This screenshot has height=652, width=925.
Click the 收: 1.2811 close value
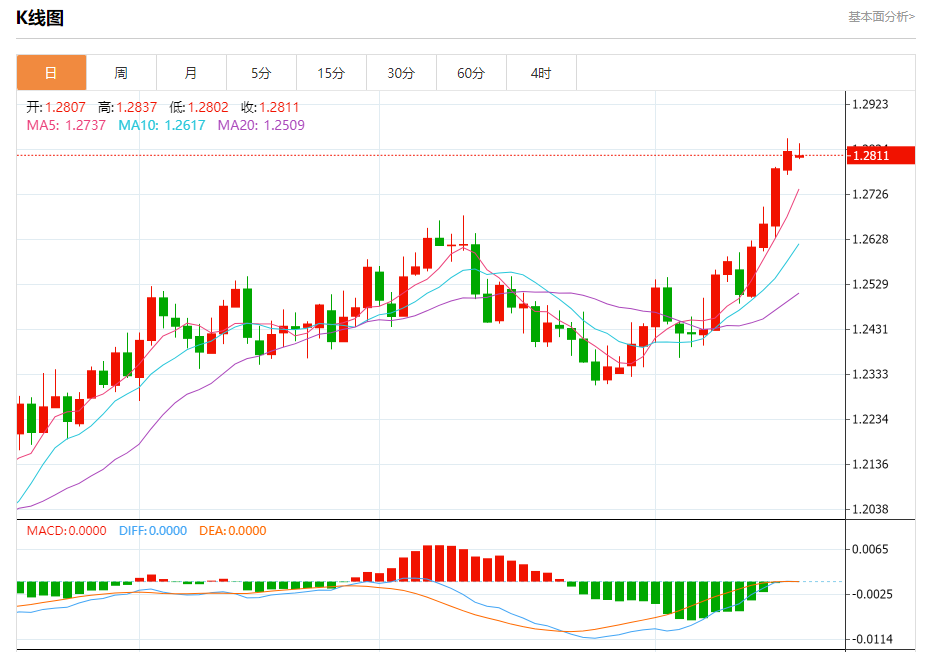(x=270, y=107)
